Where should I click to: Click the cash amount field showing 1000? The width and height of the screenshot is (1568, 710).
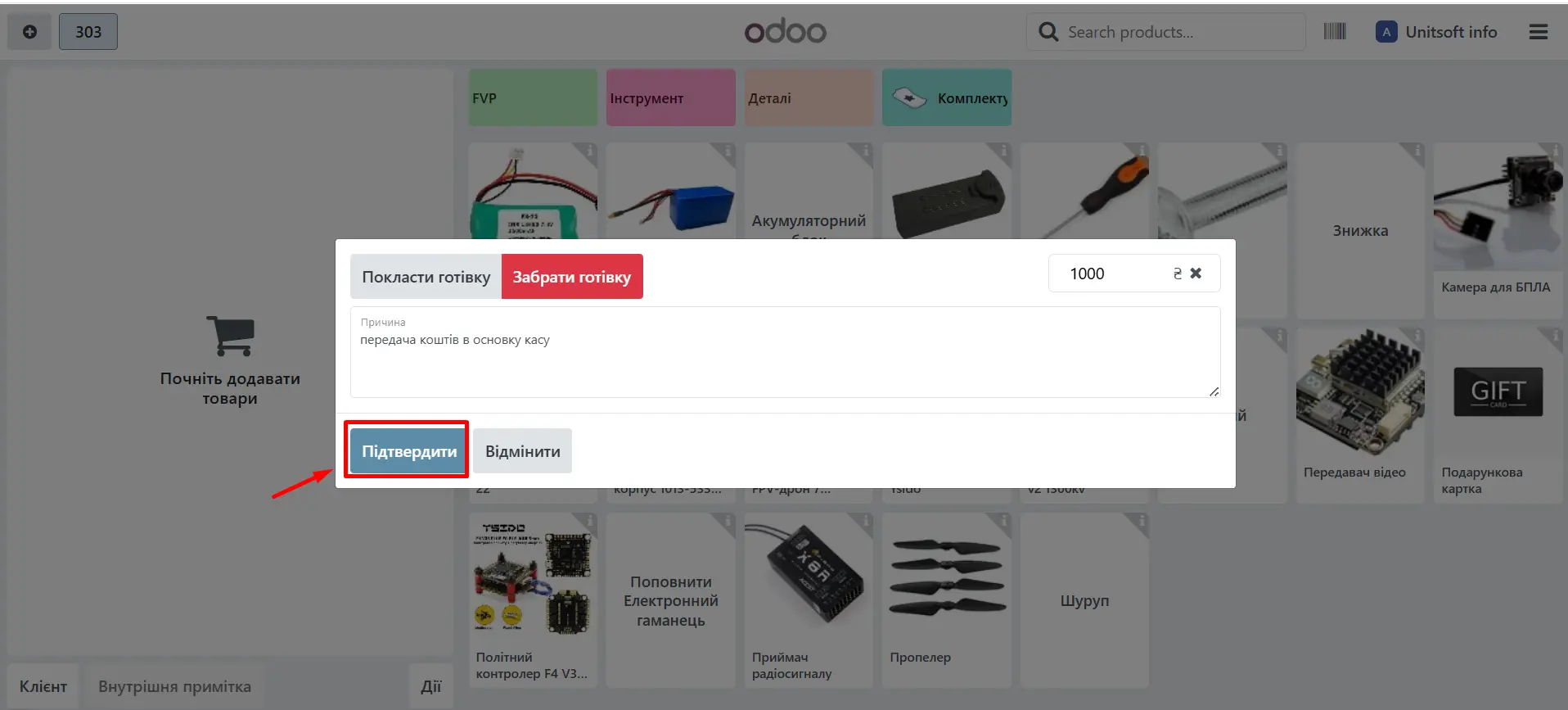(x=1113, y=274)
